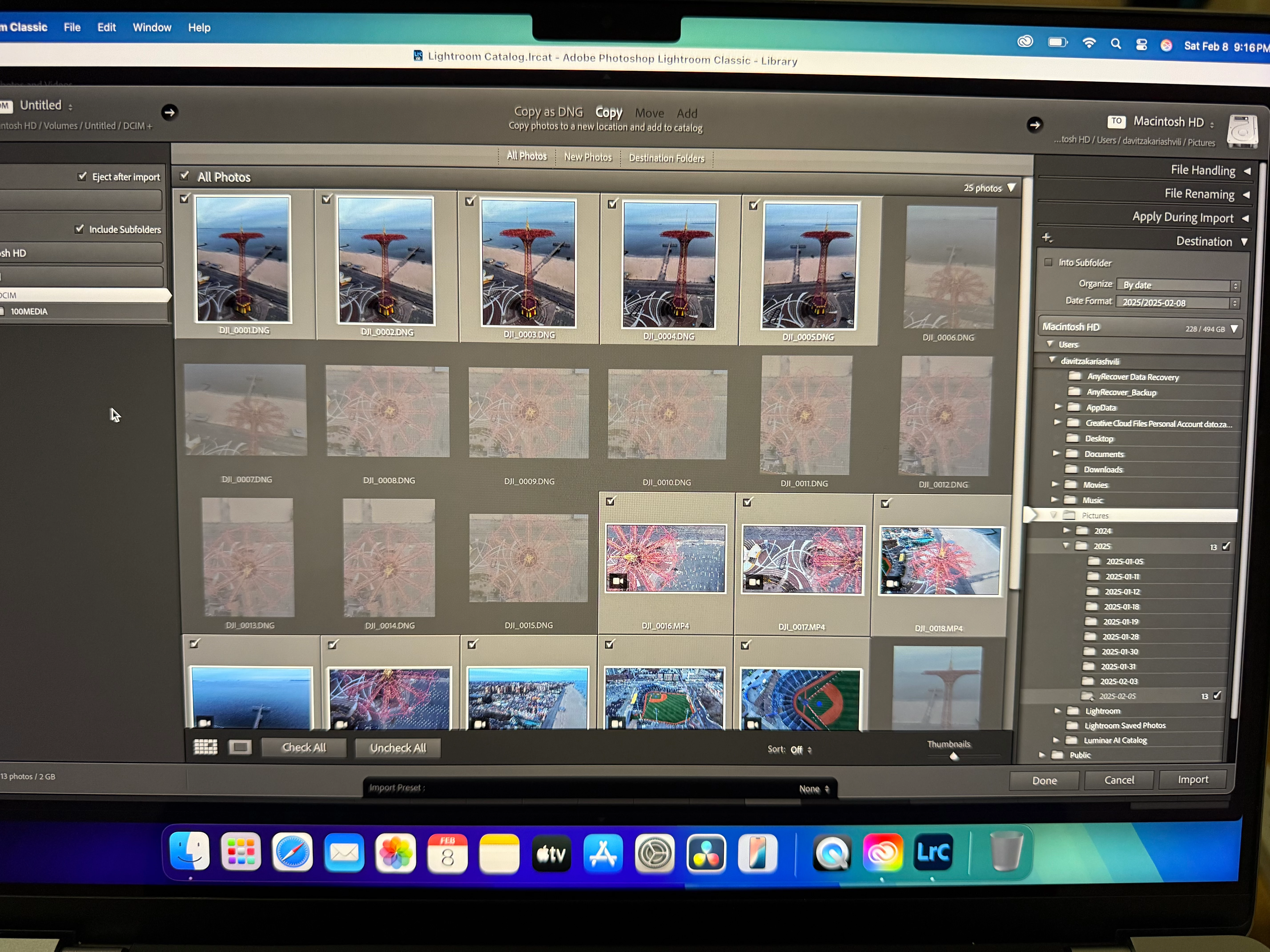The image size is (1270, 952).
Task: Open Spotlight search in the menu bar
Action: coord(1115,44)
